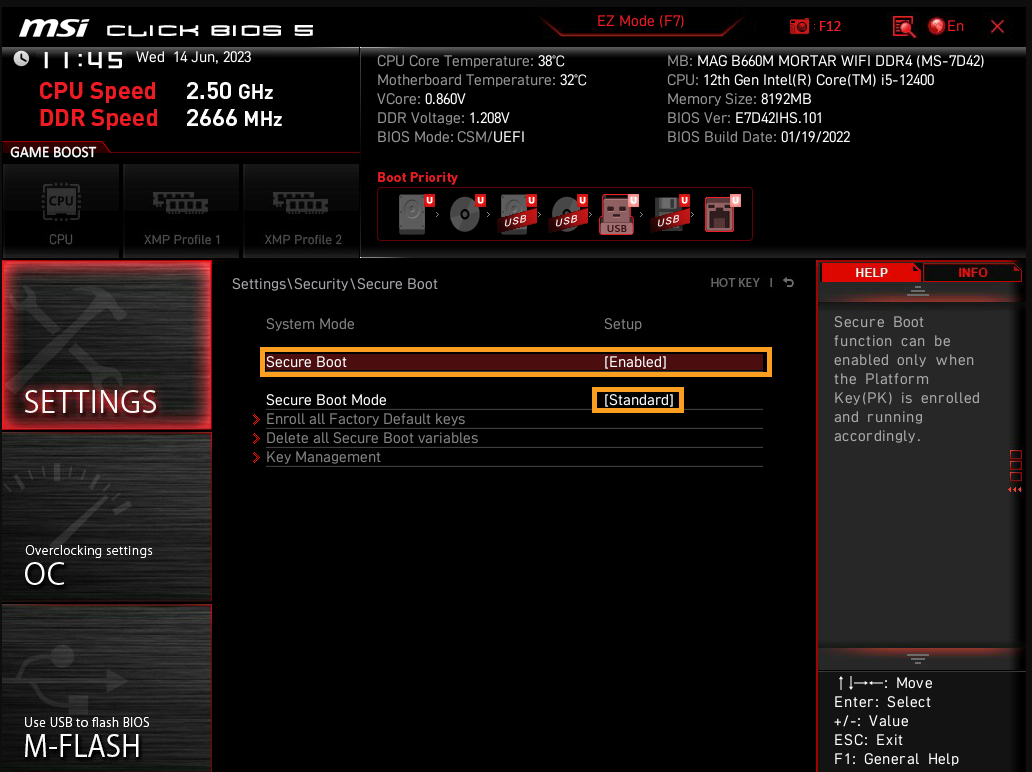Screen dimensions: 1032x772
Task: Expand Delete all Secure Boot variables
Action: (371, 438)
